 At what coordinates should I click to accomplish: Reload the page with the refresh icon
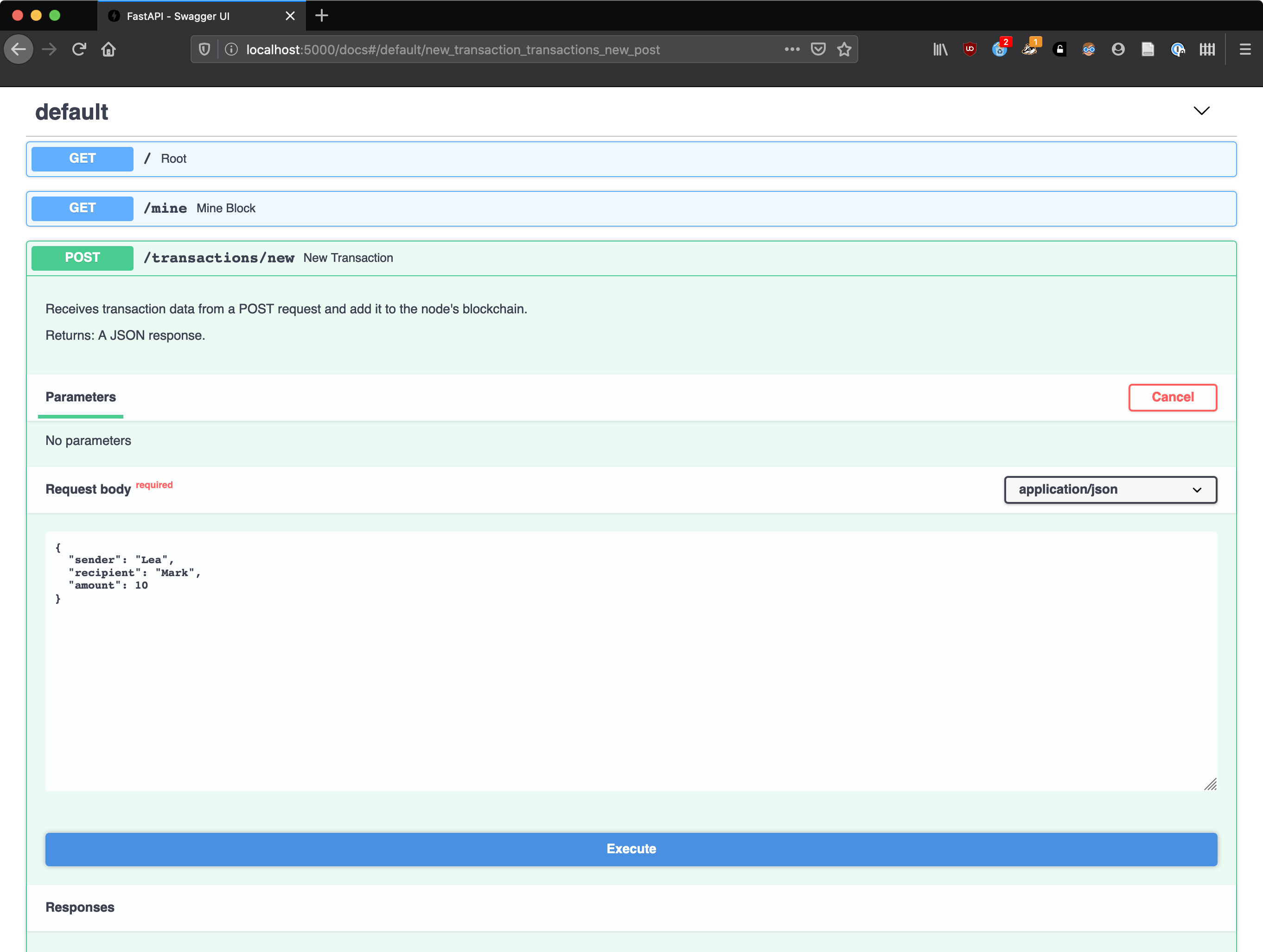(x=79, y=50)
